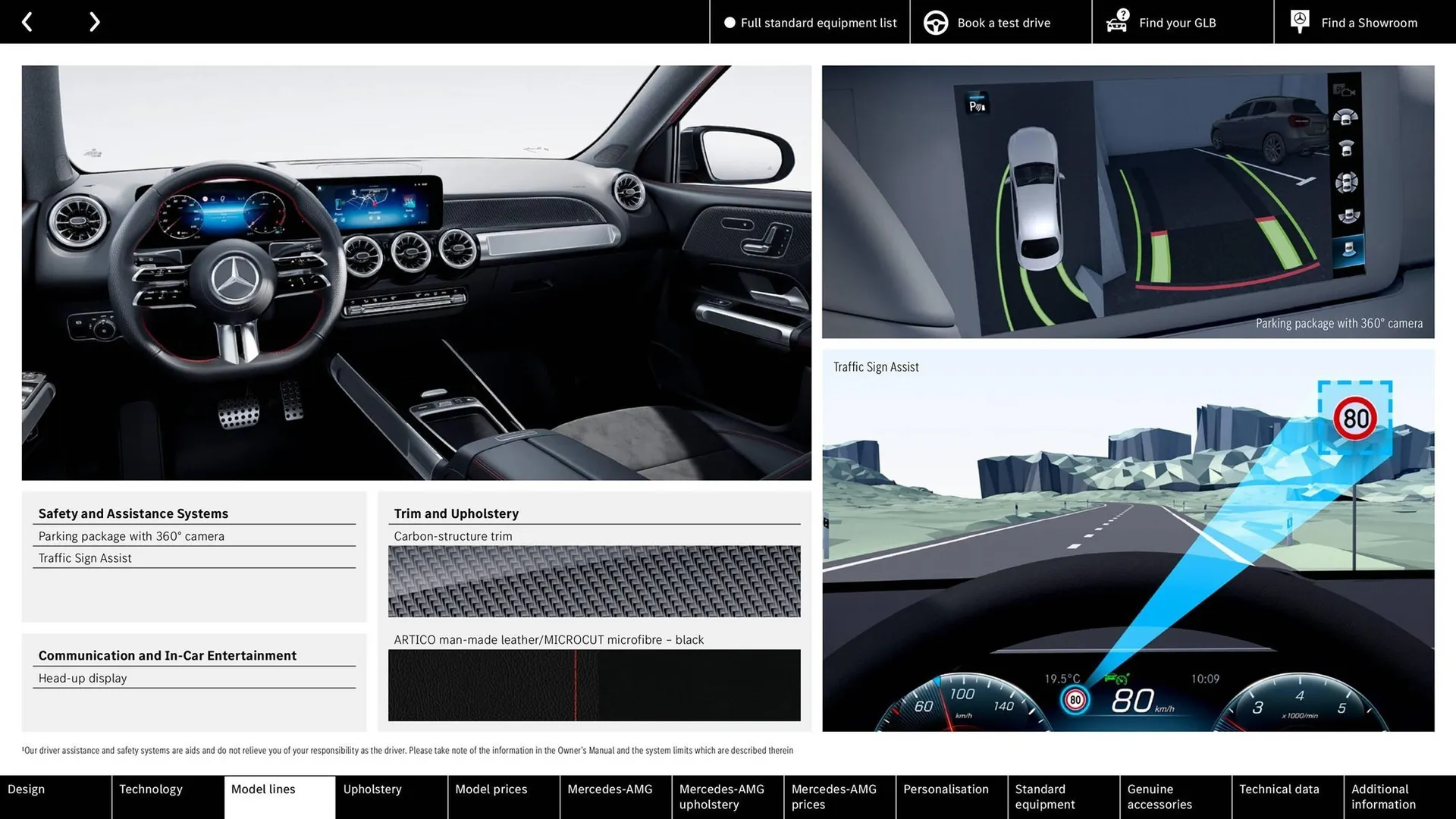Toggle the highlighted reversing camera view
This screenshot has height=819, width=1456.
pos(1347,249)
